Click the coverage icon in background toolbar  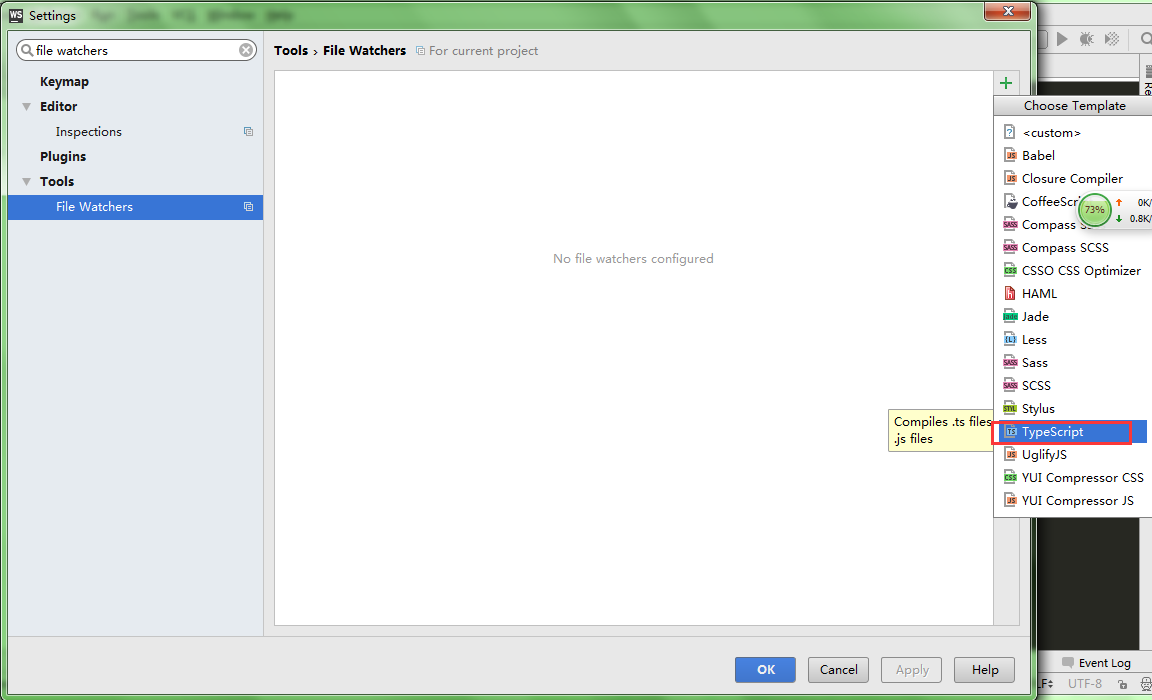(1112, 39)
